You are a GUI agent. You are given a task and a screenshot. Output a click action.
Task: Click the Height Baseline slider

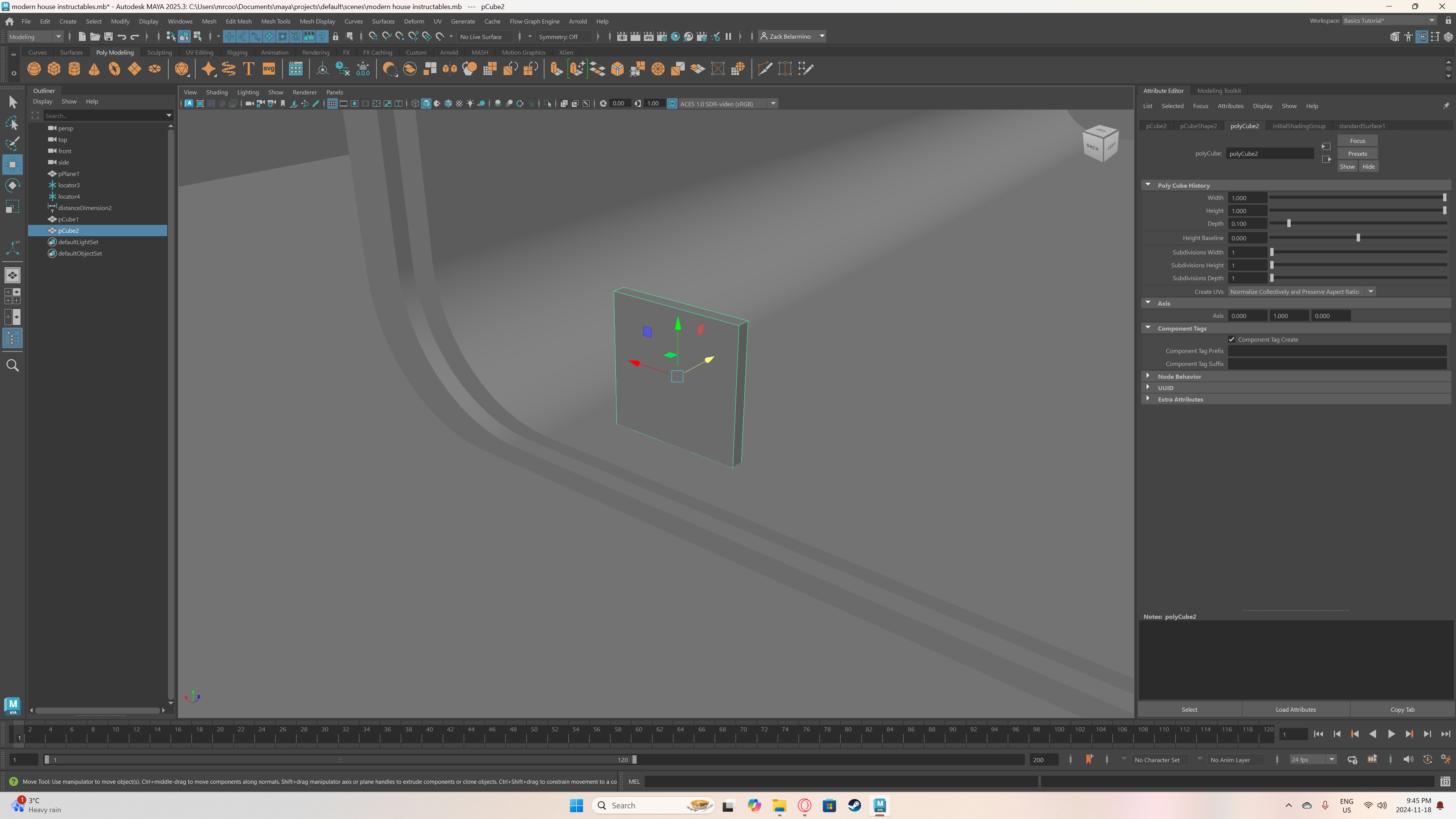click(1358, 237)
